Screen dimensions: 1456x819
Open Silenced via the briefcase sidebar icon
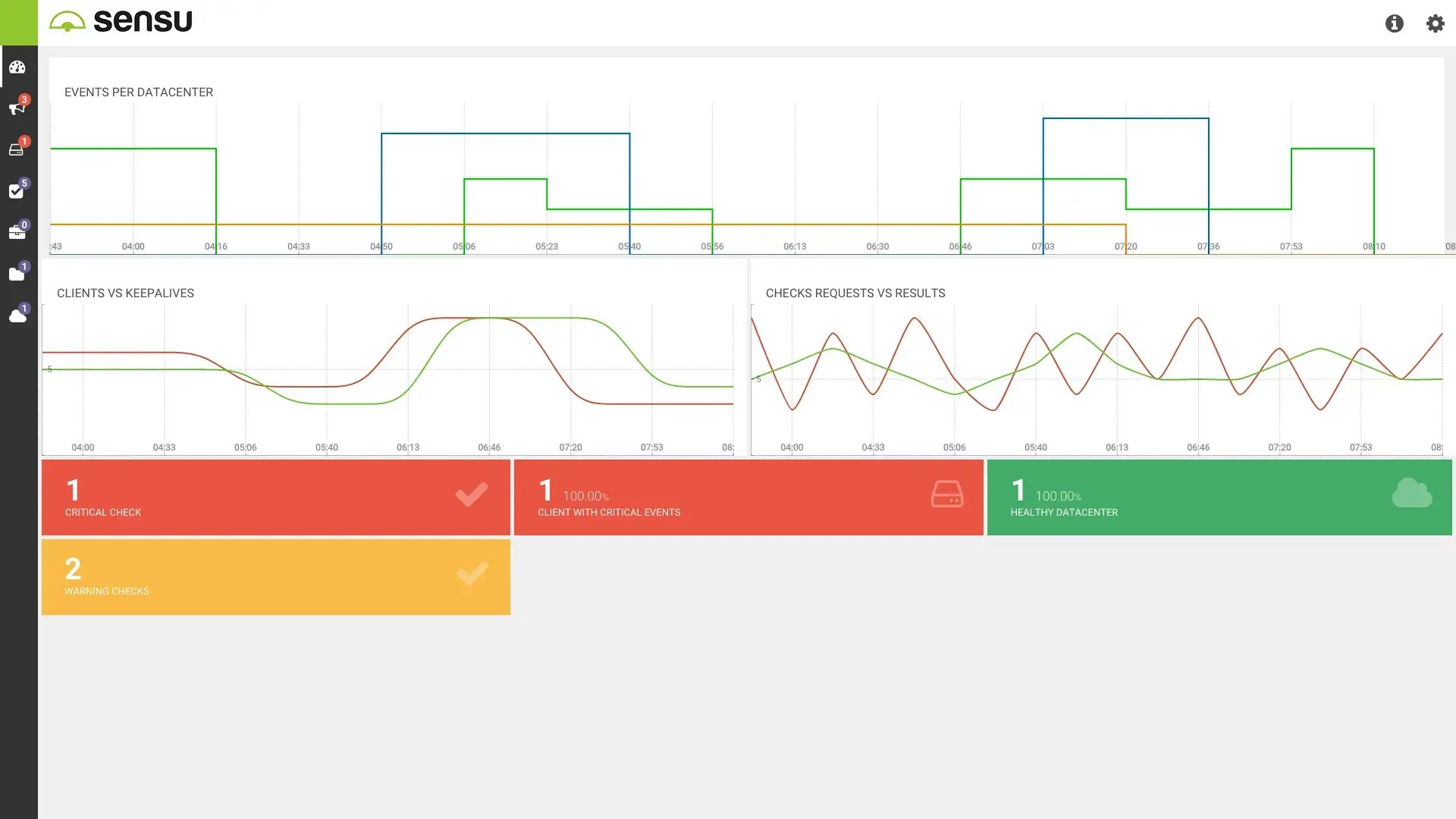[17, 233]
